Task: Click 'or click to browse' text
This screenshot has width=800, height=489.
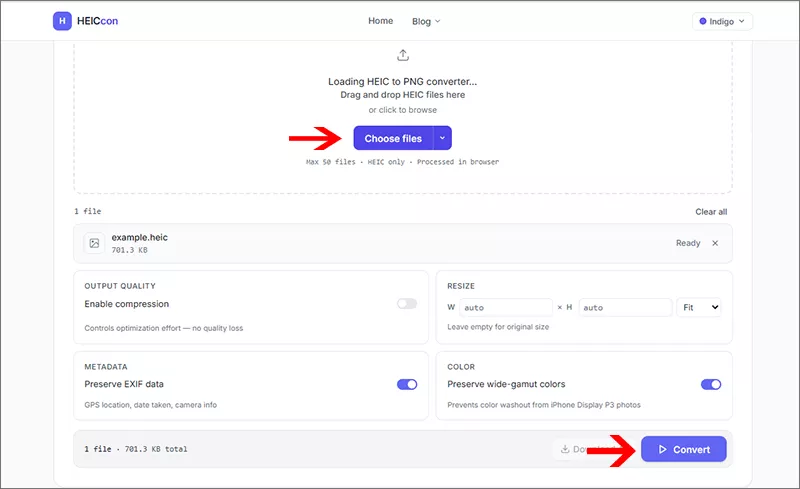Action: tap(403, 110)
